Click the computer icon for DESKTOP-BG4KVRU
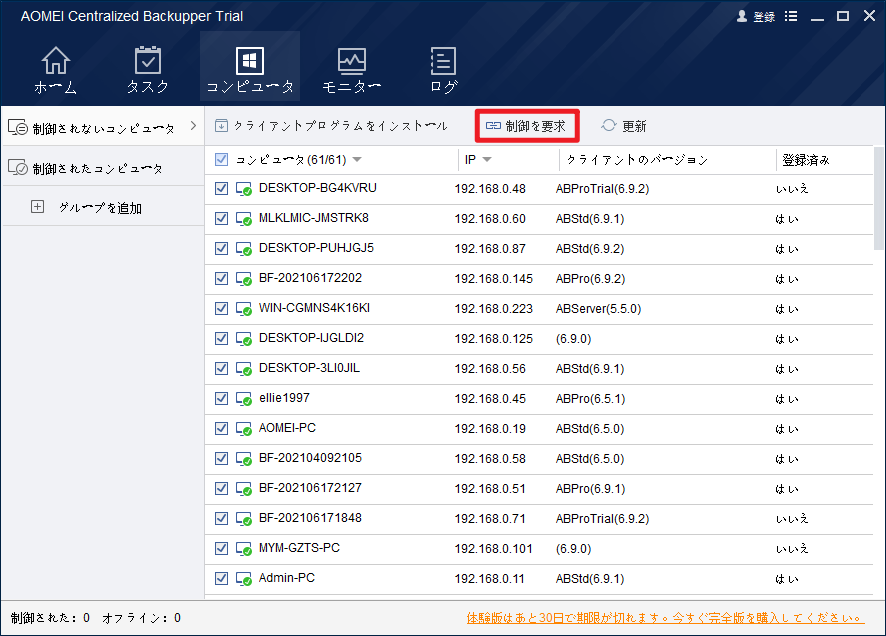 244,189
